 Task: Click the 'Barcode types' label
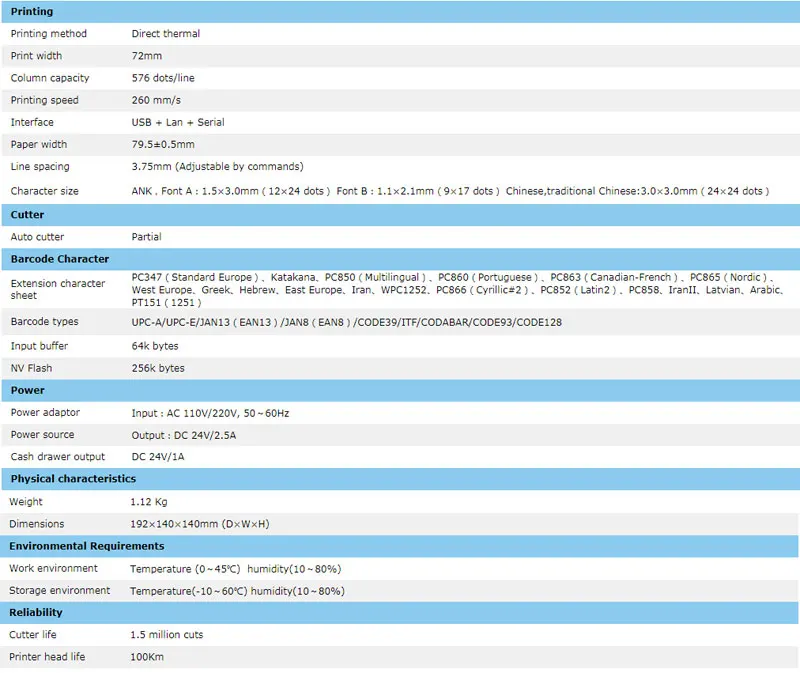(44, 321)
